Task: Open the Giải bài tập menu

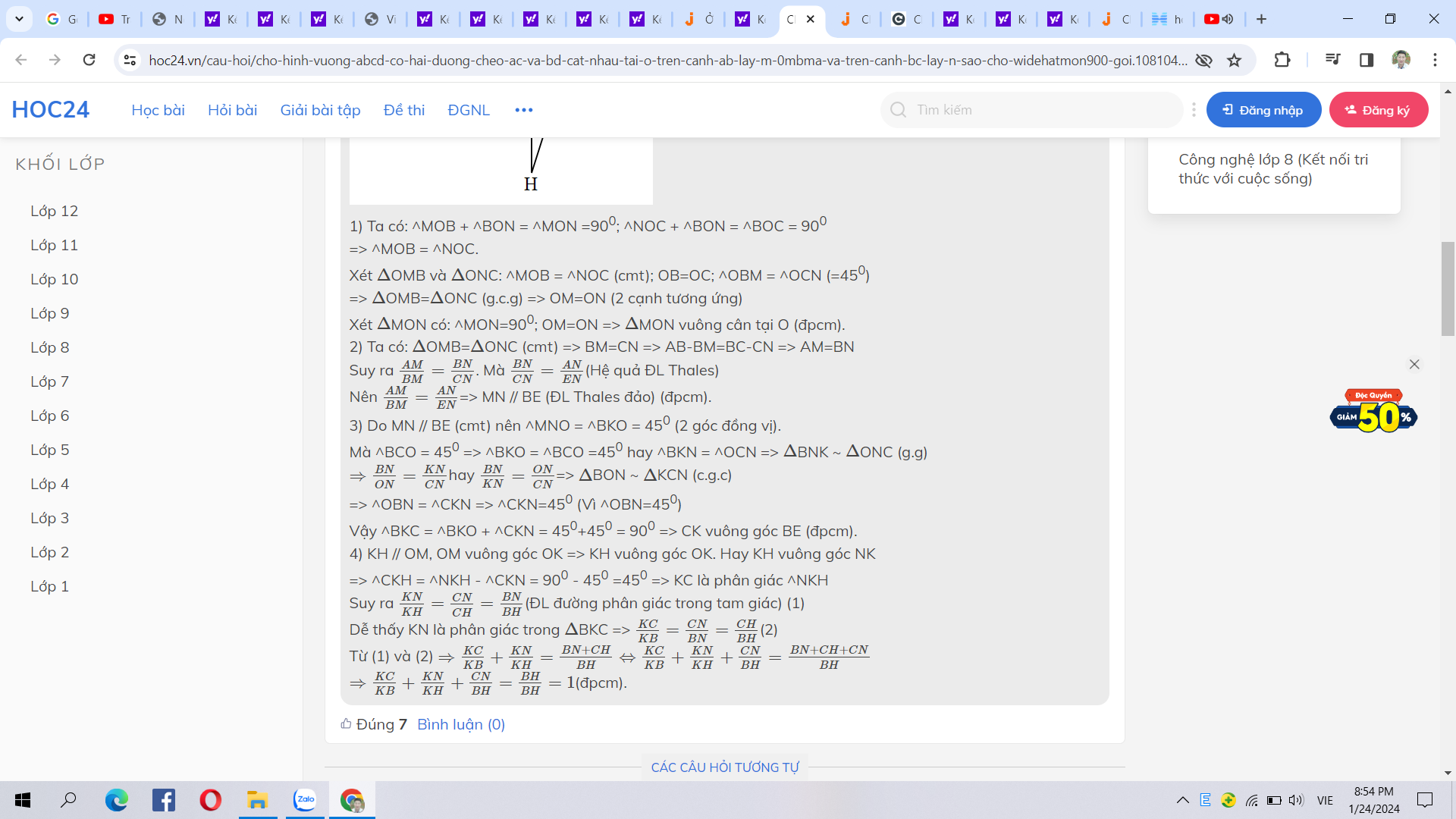Action: (x=320, y=110)
